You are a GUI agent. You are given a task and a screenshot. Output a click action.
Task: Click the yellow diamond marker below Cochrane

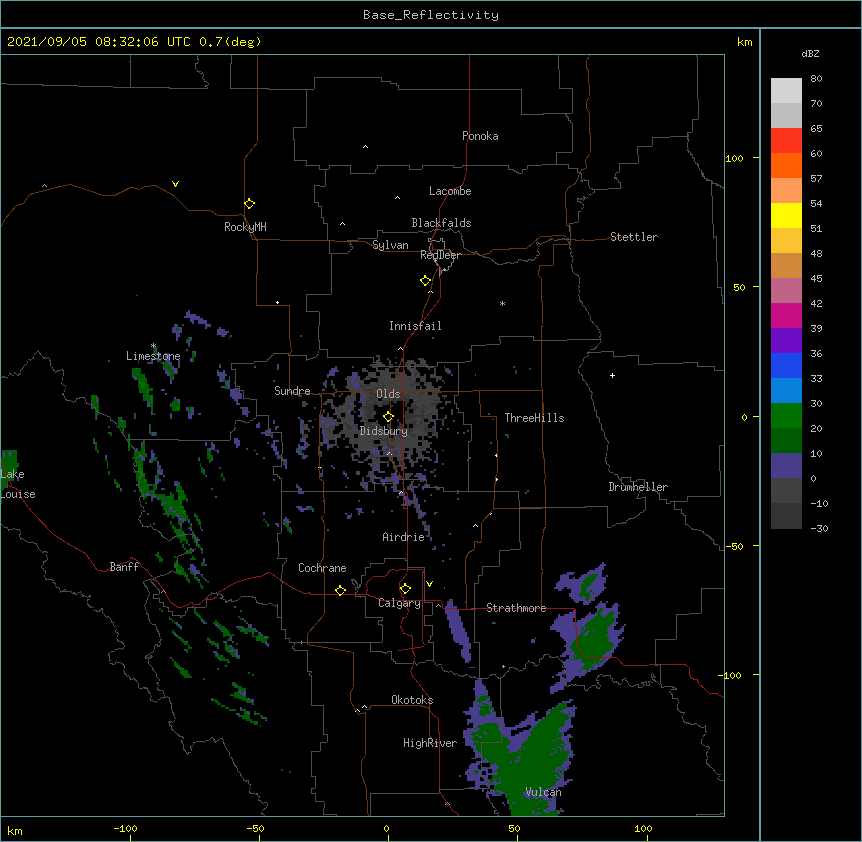point(340,590)
